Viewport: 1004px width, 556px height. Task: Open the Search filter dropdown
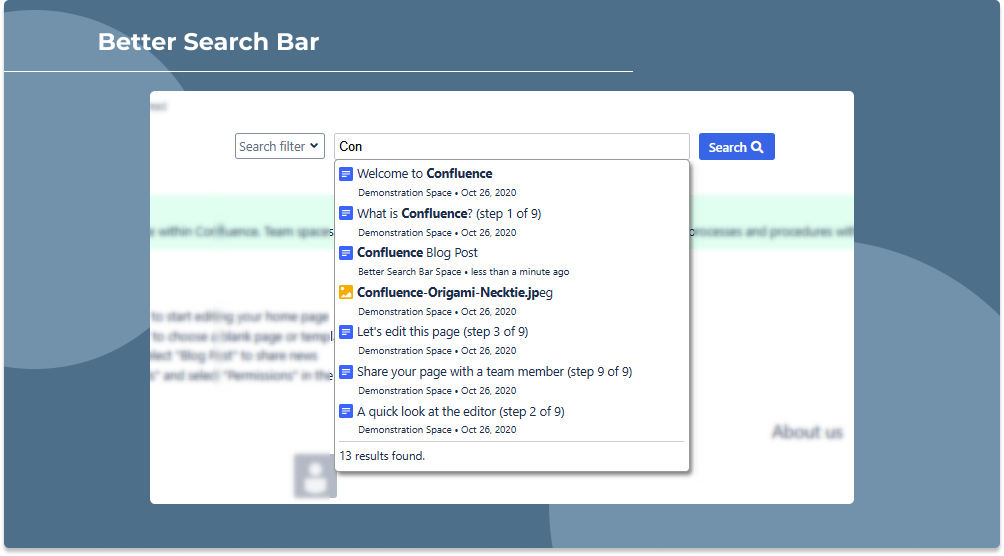(x=280, y=146)
